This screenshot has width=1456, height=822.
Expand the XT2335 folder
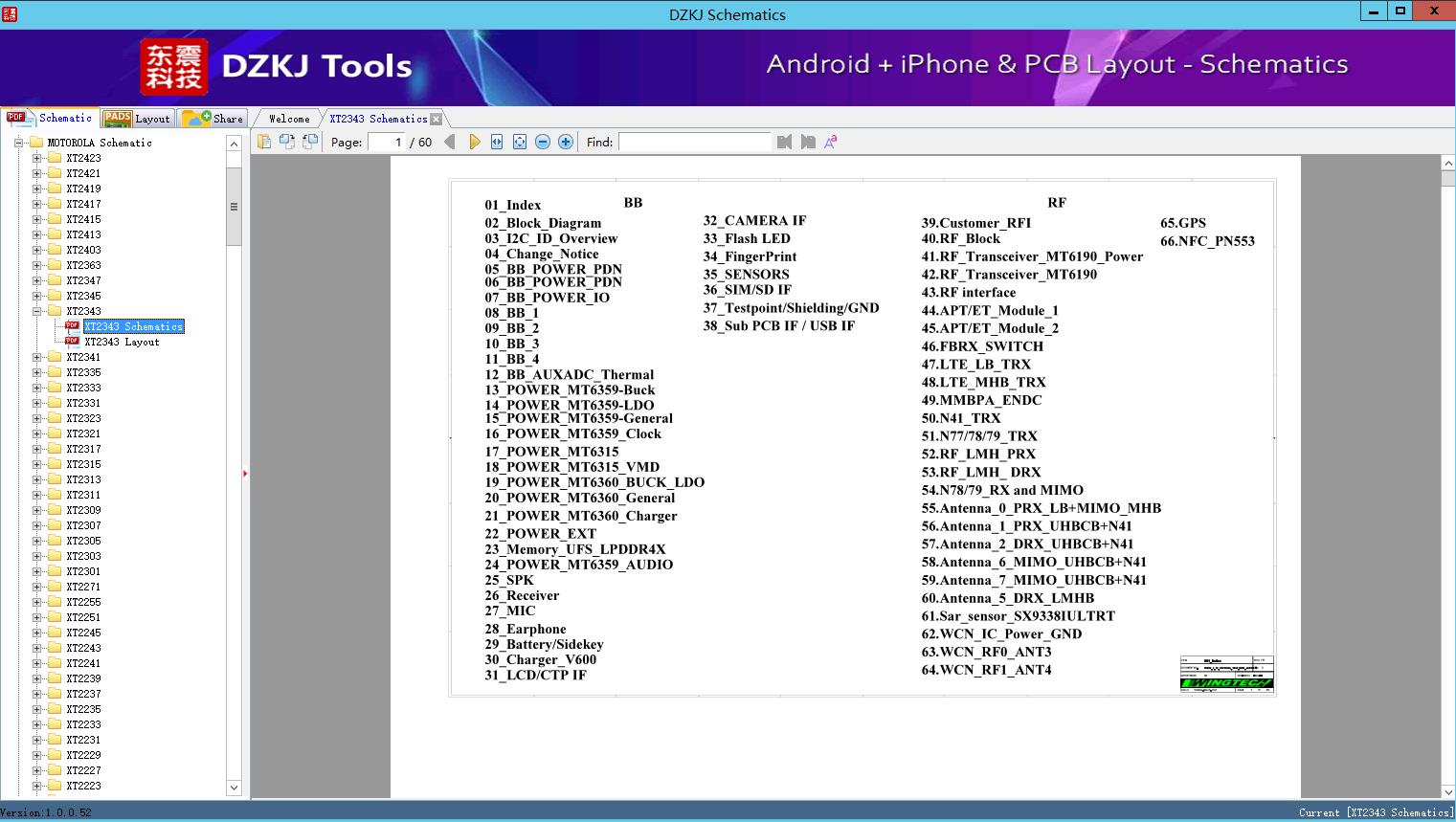37,372
